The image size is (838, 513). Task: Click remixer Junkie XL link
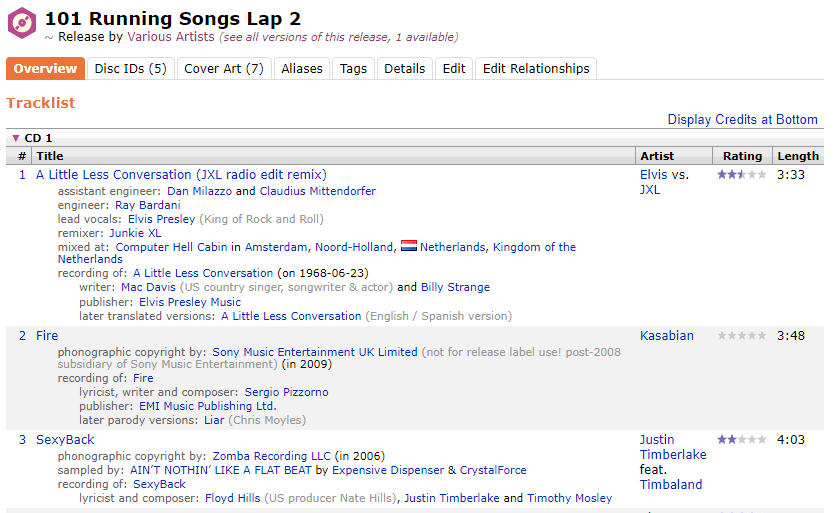coord(135,233)
